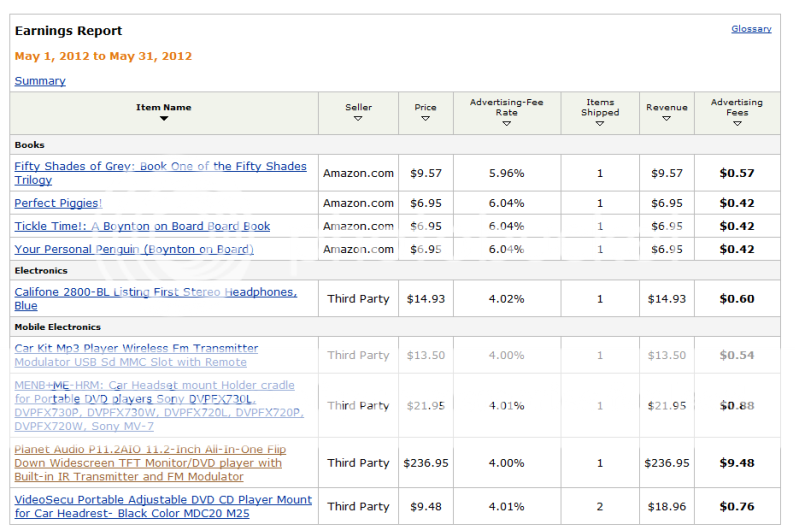Click the $0.57 advertising fee cell
The width and height of the screenshot is (799, 530).
pyautogui.click(x=737, y=173)
